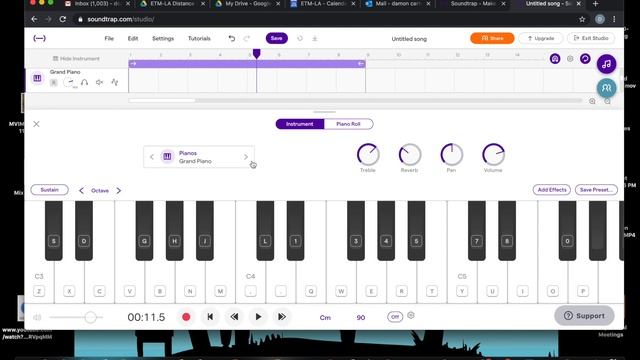Reload the browser page

click(x=62, y=19)
